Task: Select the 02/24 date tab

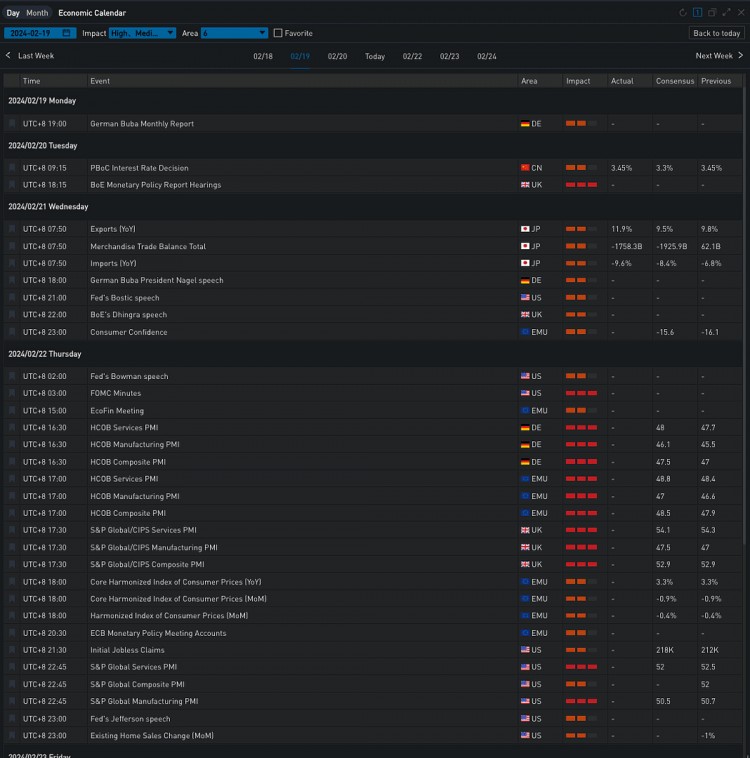Action: (487, 56)
